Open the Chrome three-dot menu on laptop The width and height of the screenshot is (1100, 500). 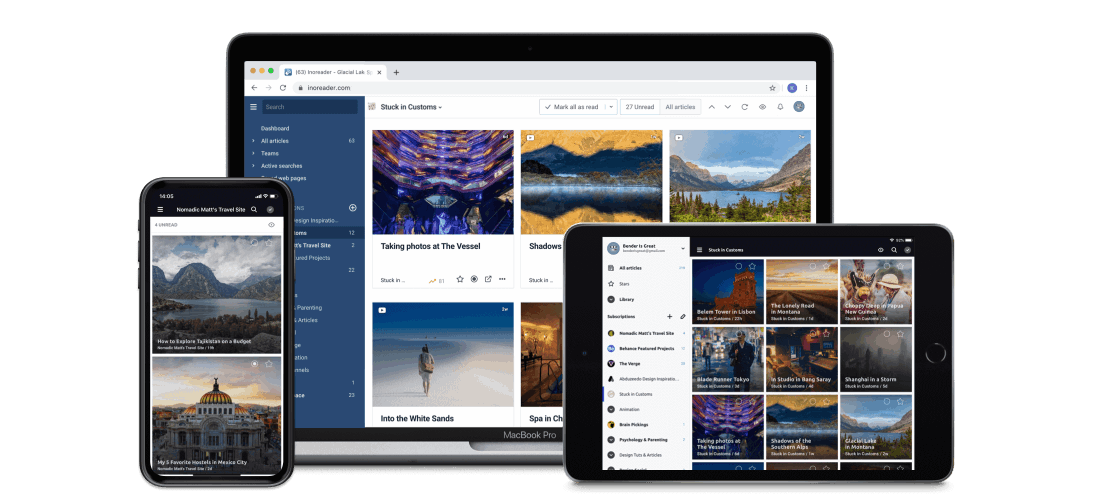click(x=806, y=88)
